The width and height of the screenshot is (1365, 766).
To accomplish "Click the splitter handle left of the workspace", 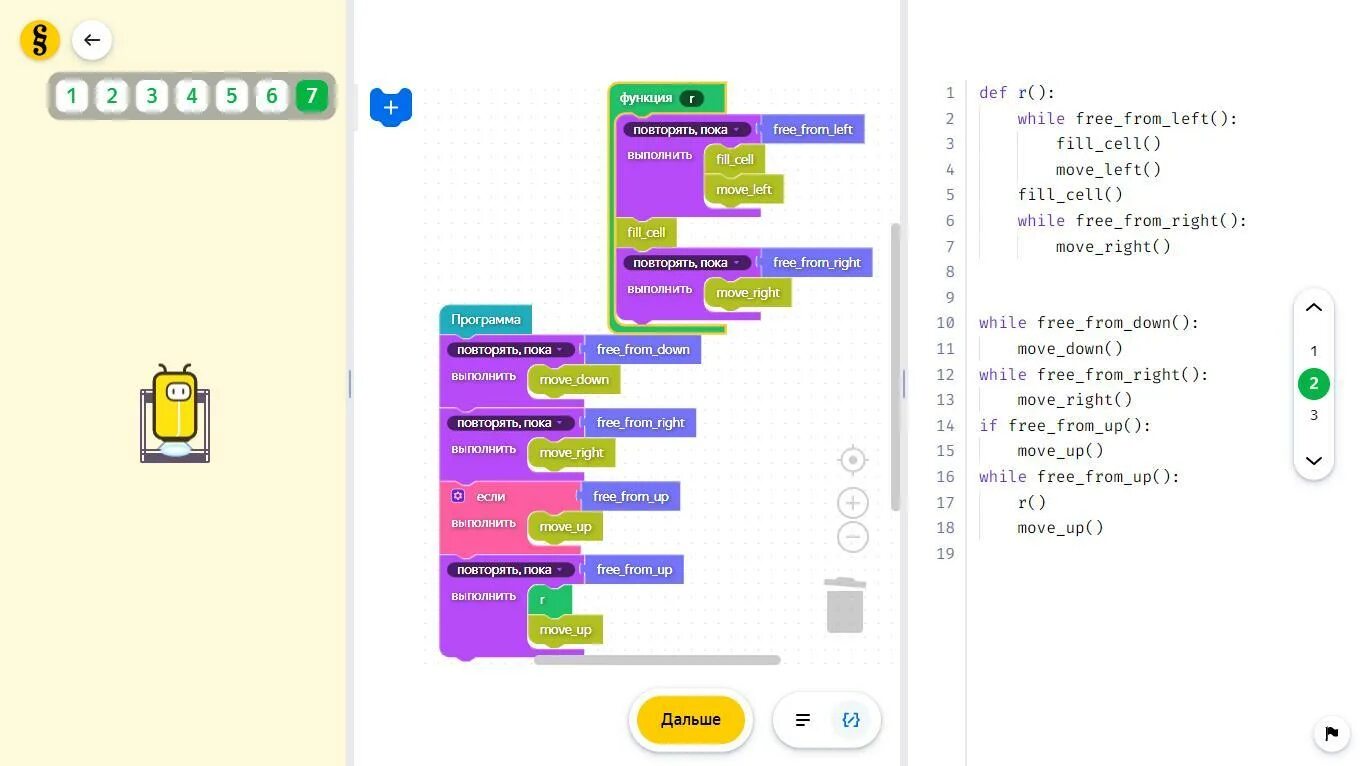I will [x=350, y=384].
